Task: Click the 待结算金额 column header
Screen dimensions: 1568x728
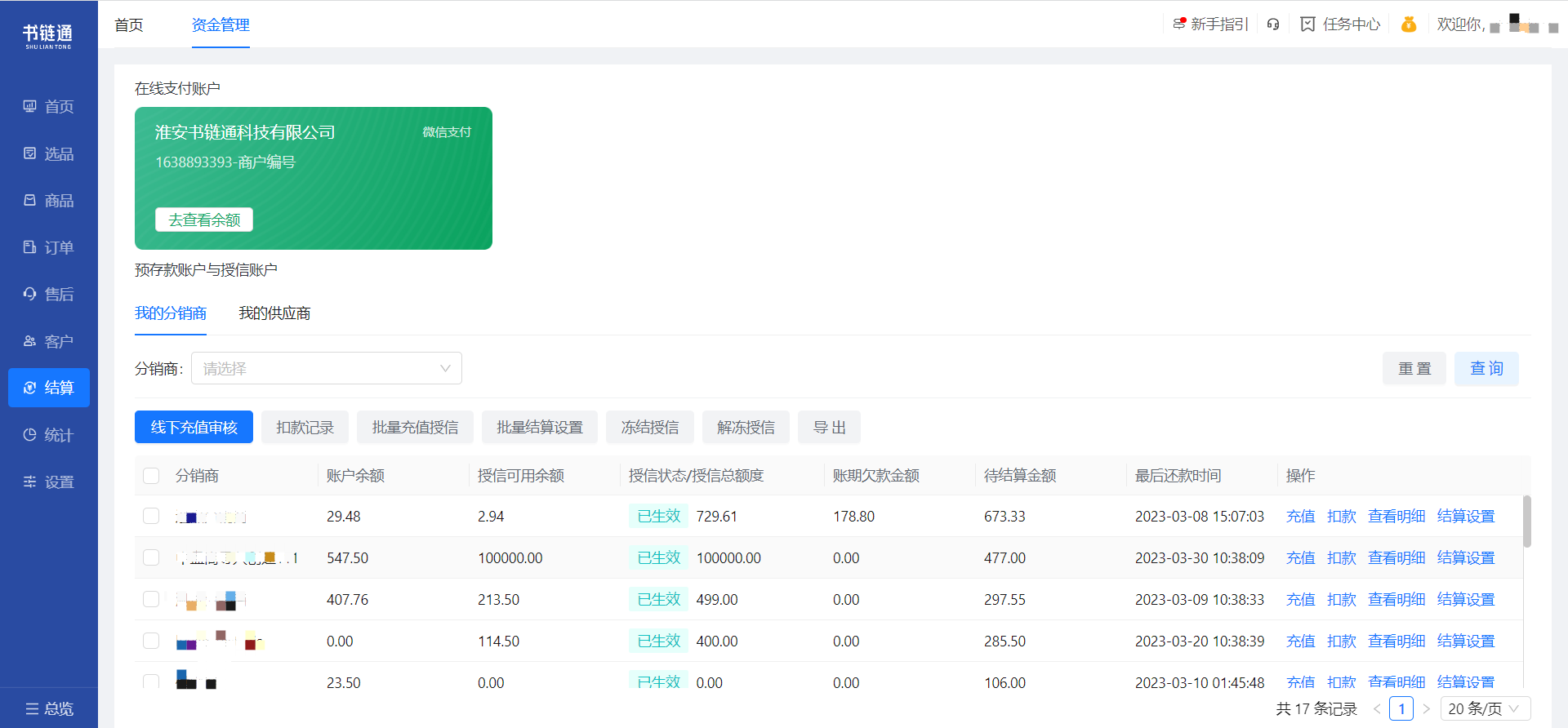Action: [x=1020, y=476]
